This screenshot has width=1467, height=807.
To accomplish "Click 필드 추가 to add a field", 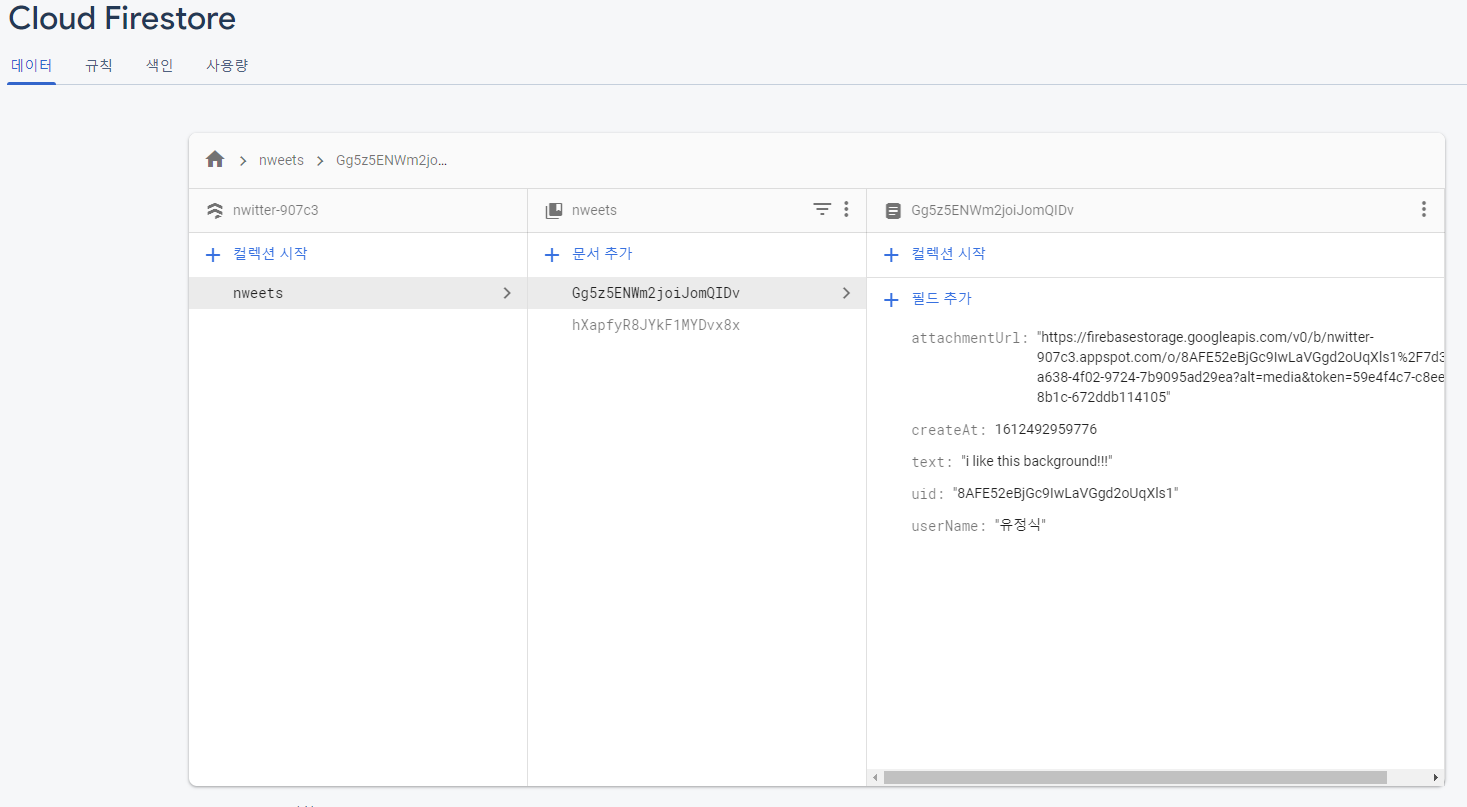I will (x=941, y=298).
